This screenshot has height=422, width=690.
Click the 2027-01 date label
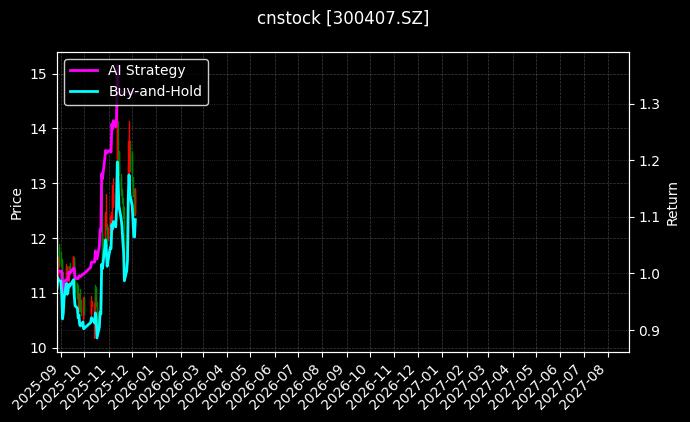pos(416,387)
